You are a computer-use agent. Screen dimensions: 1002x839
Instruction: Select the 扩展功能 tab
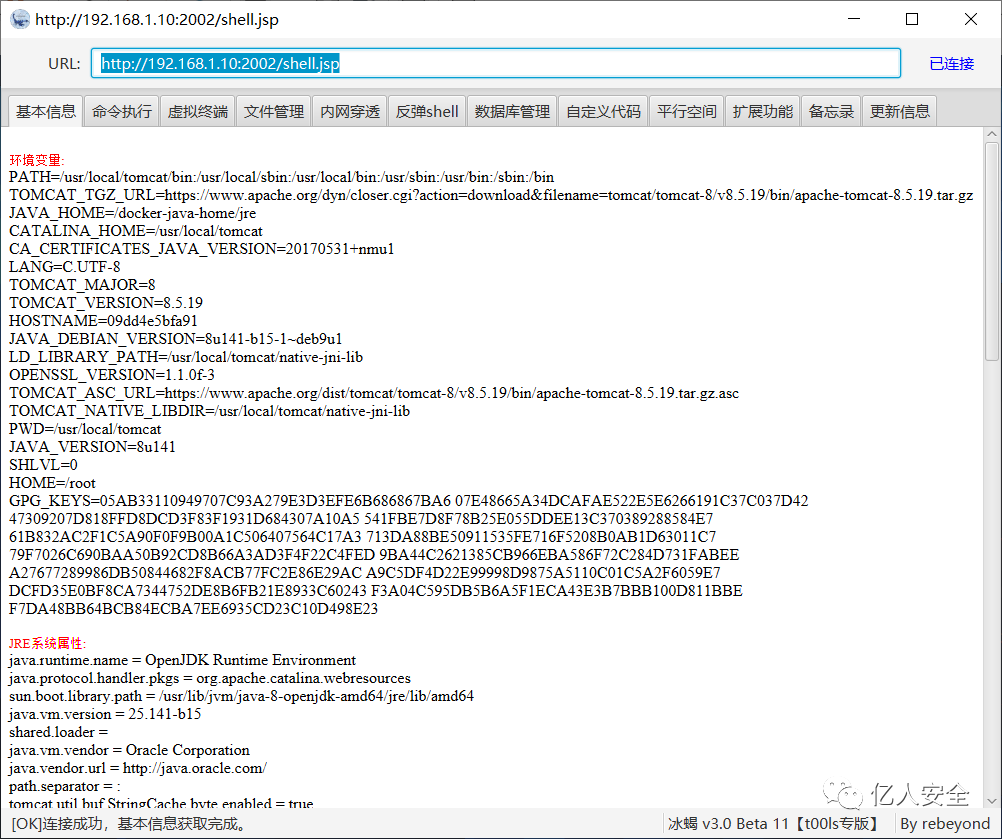pyautogui.click(x=762, y=111)
